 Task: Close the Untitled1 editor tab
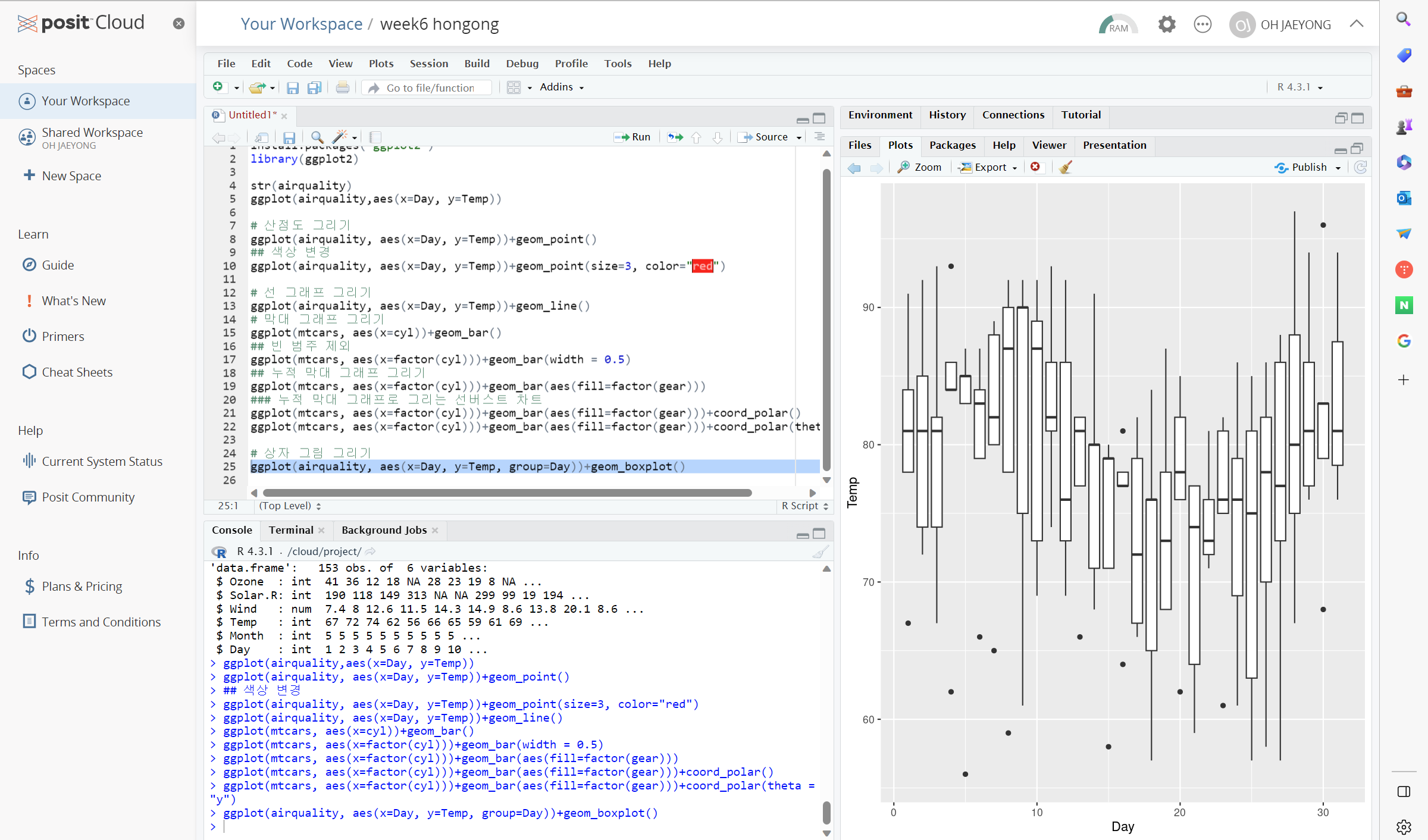pyautogui.click(x=284, y=116)
